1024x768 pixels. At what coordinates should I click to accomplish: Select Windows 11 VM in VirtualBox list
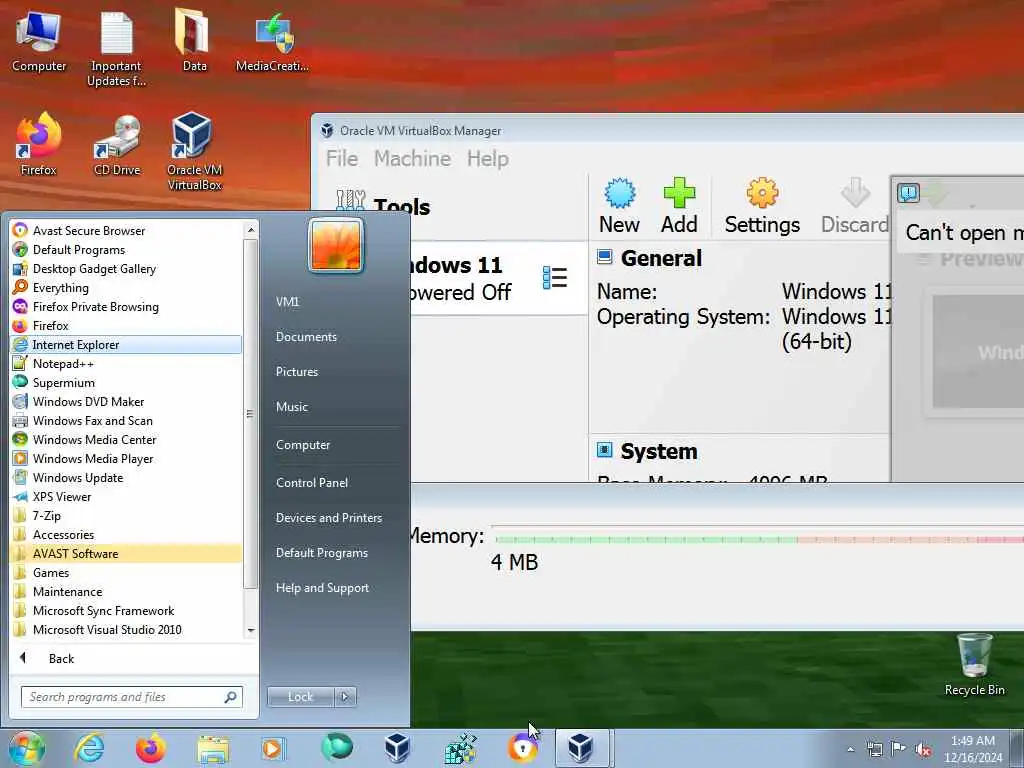tap(499, 278)
